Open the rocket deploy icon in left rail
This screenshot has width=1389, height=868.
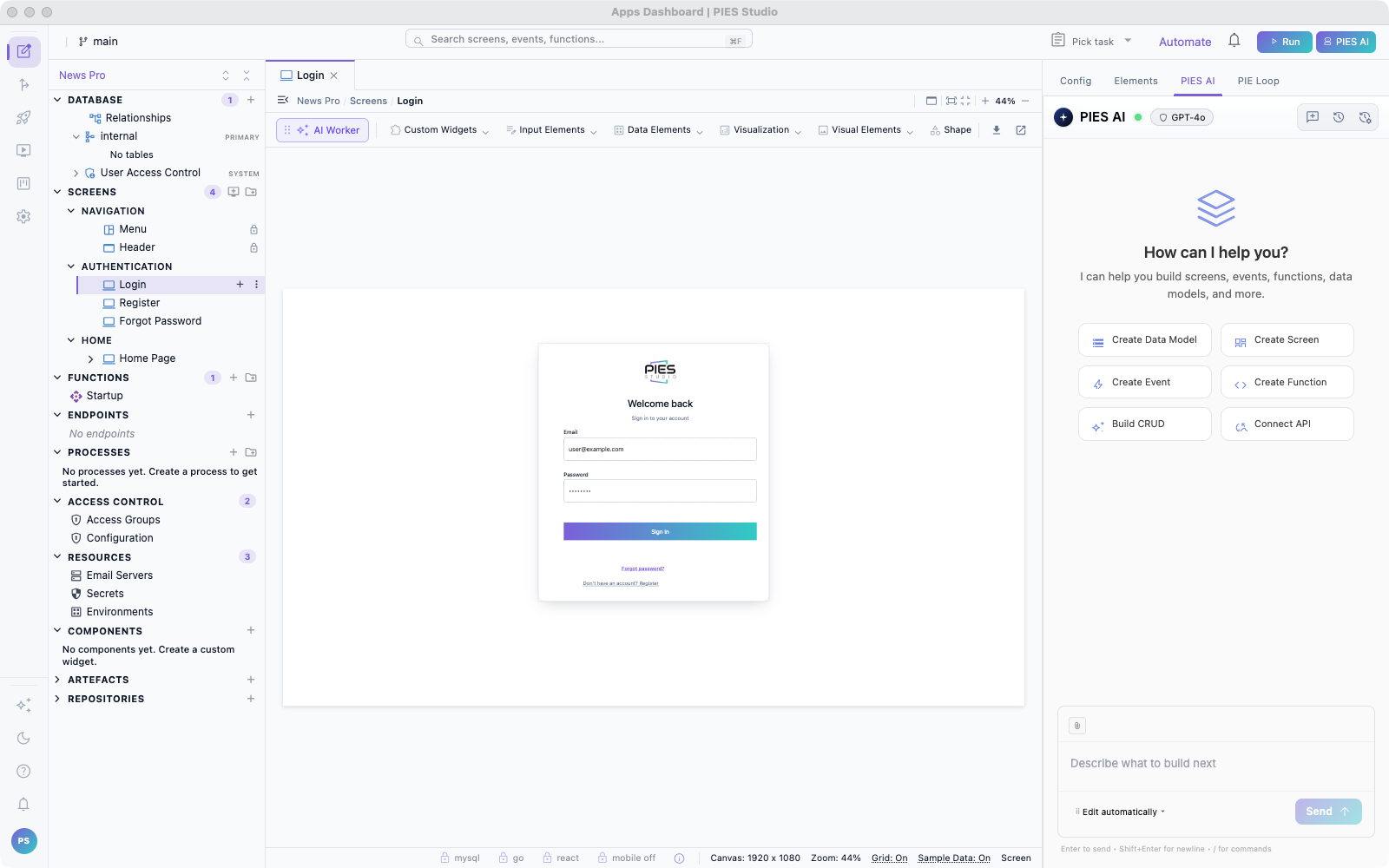pos(23,118)
